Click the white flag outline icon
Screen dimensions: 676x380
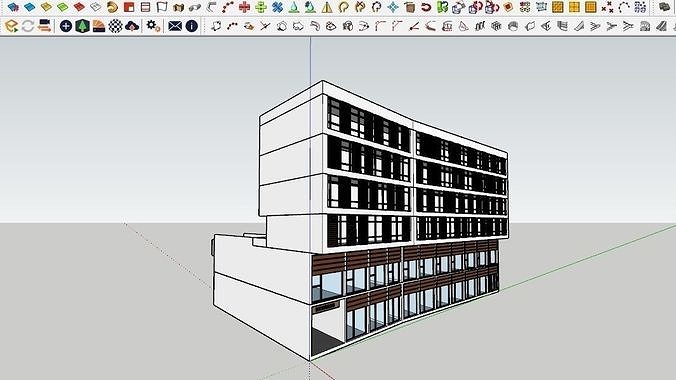pyautogui.click(x=162, y=7)
